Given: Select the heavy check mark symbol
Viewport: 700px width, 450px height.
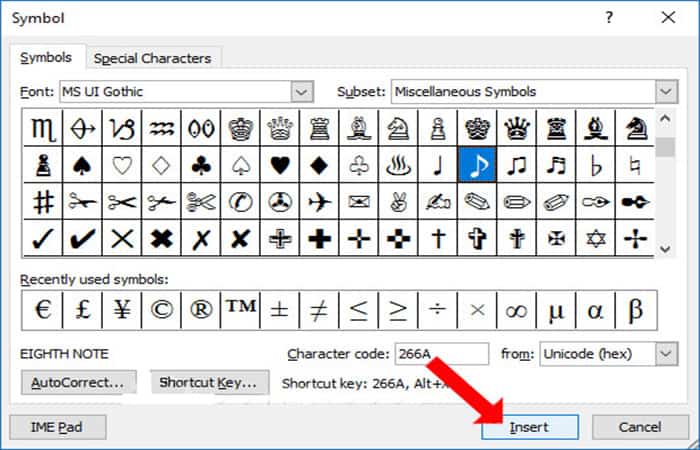Looking at the screenshot, I should 83,238.
